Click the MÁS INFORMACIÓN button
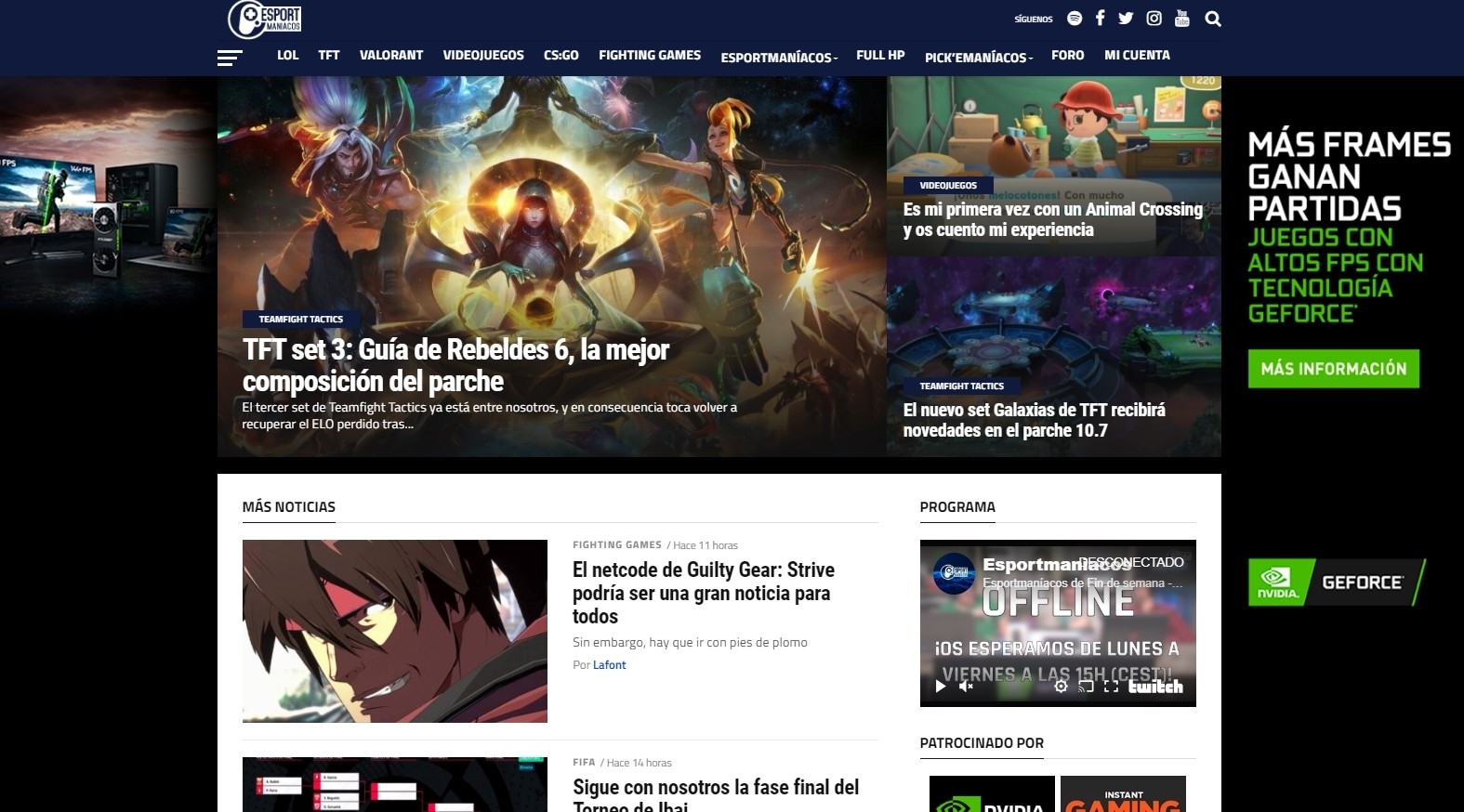Screen dimensions: 1464x812 (1333, 369)
